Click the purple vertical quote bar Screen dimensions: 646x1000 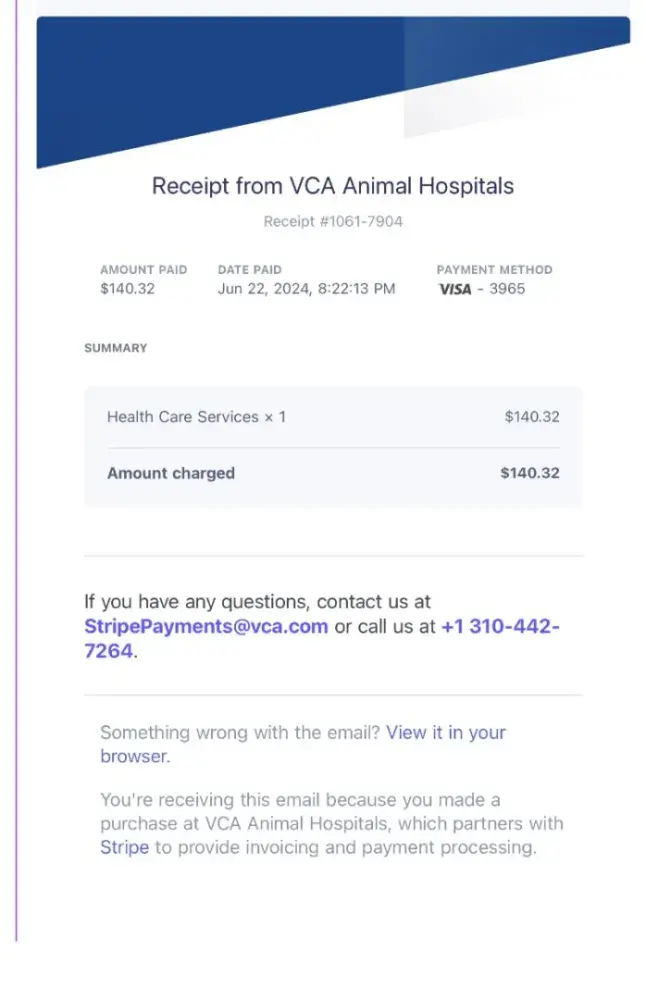point(17,500)
